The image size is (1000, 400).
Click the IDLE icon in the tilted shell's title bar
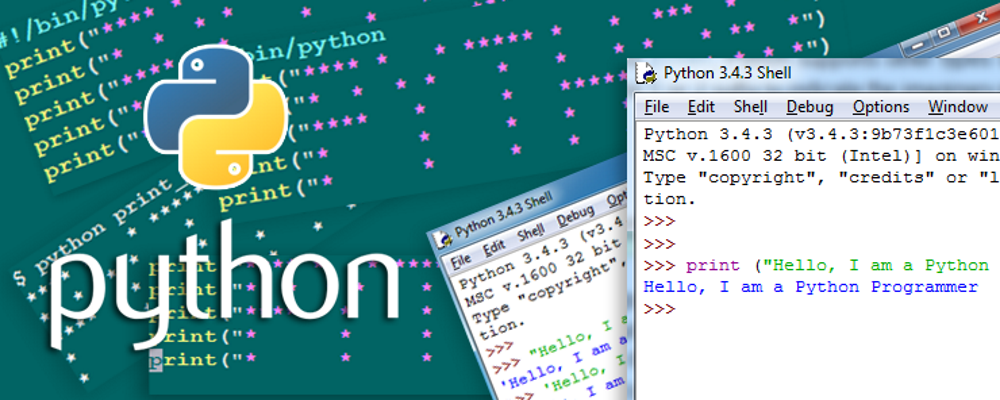coord(441,238)
